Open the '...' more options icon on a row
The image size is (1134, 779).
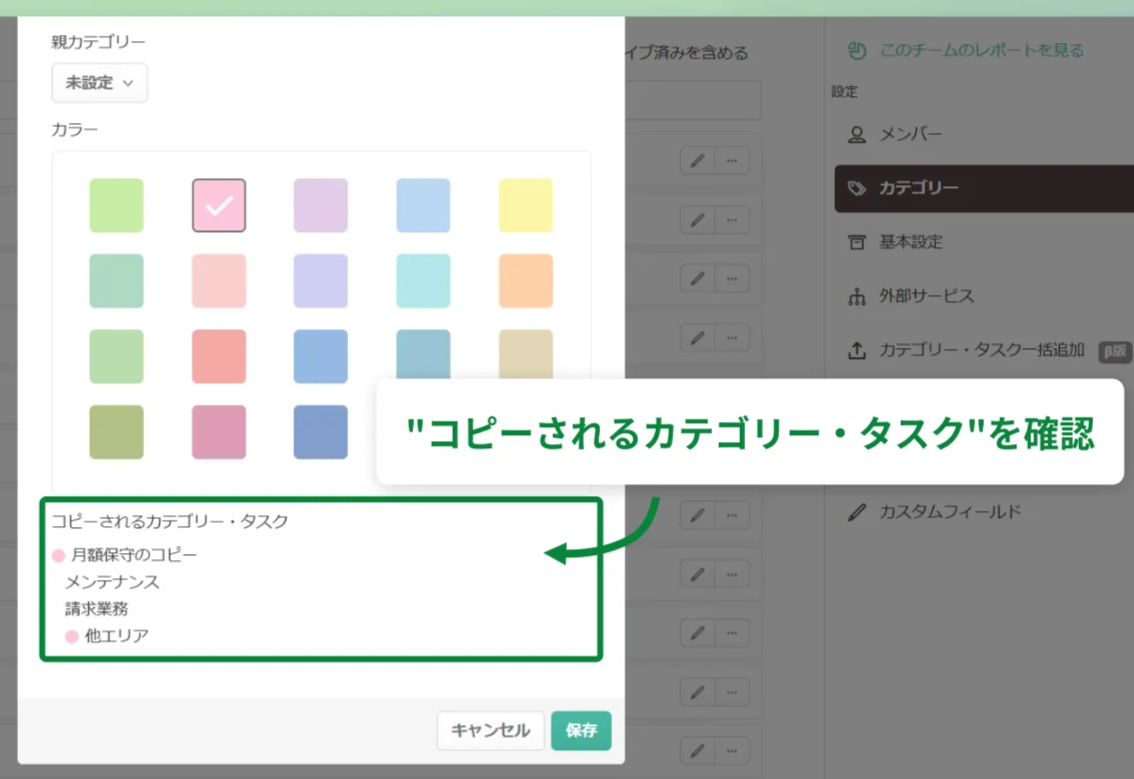(x=732, y=160)
